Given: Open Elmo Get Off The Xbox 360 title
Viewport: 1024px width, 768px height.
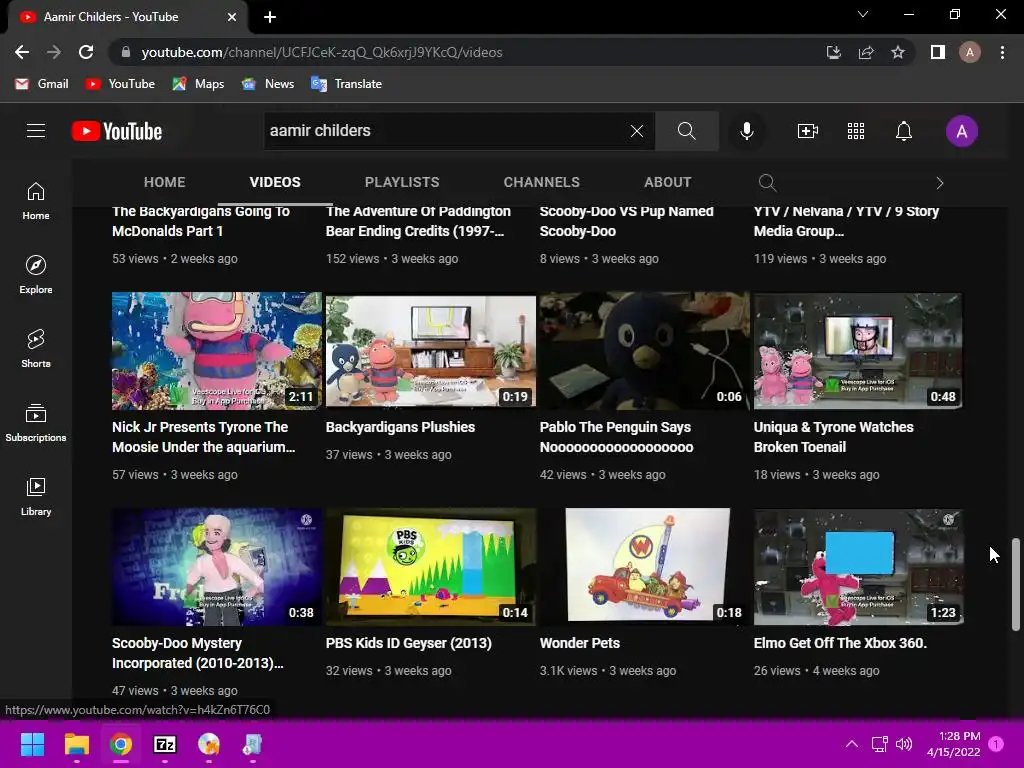Looking at the screenshot, I should 840,643.
